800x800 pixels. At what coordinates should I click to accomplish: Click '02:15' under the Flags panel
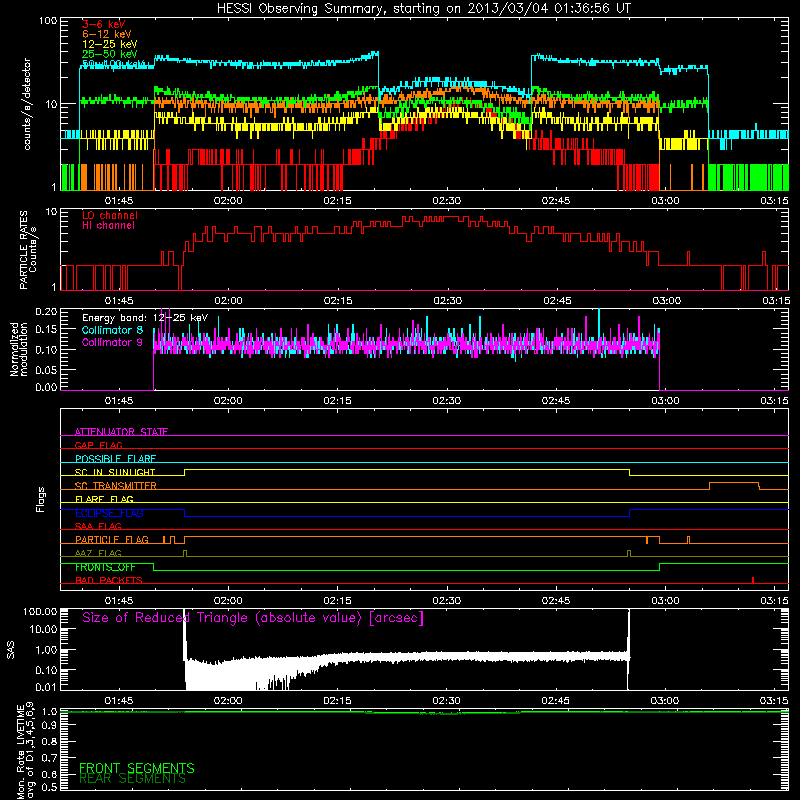pyautogui.click(x=337, y=601)
